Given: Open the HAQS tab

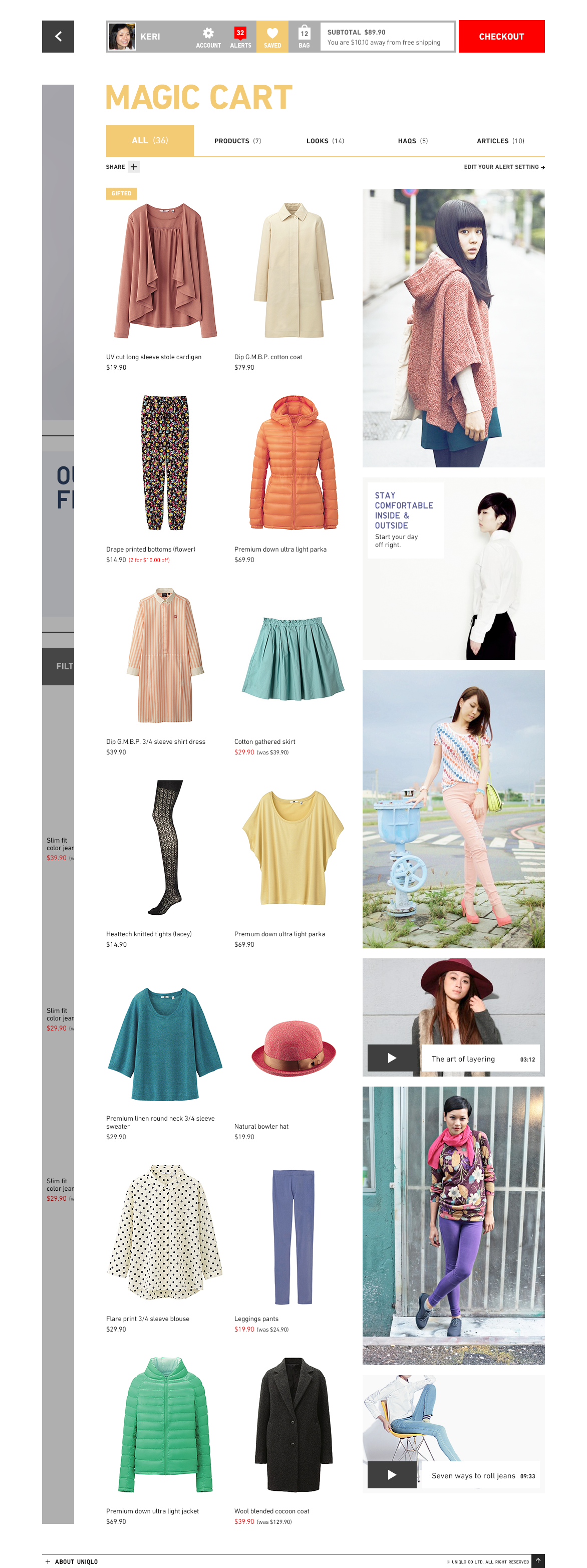Looking at the screenshot, I should click(x=412, y=141).
